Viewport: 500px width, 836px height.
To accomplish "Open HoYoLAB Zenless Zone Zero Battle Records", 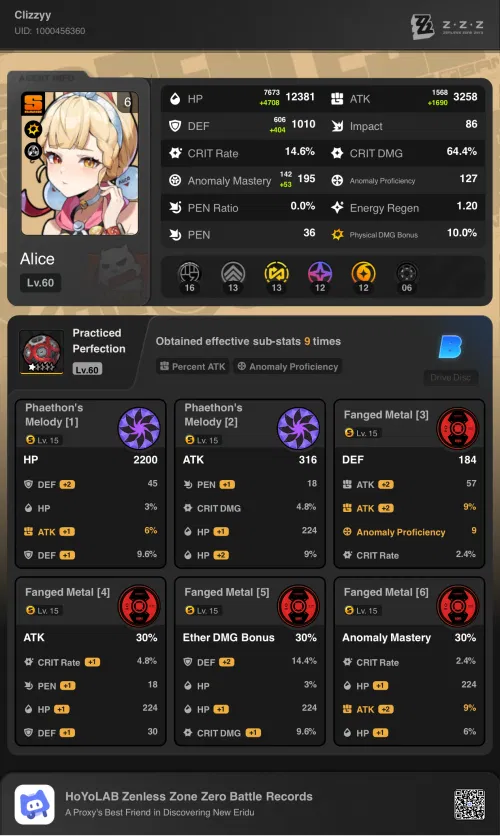I will (x=189, y=797).
